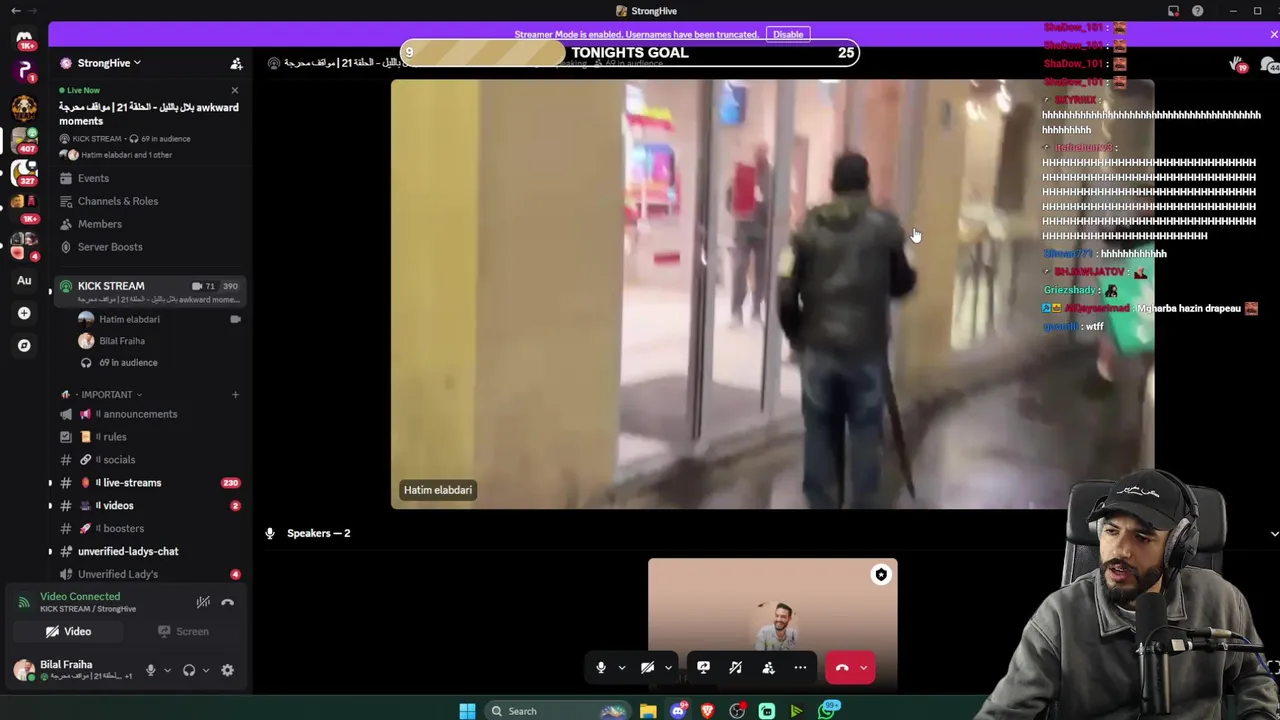Toggle noise suppression in voice panel
This screenshot has height=720, width=1280.
[203, 602]
